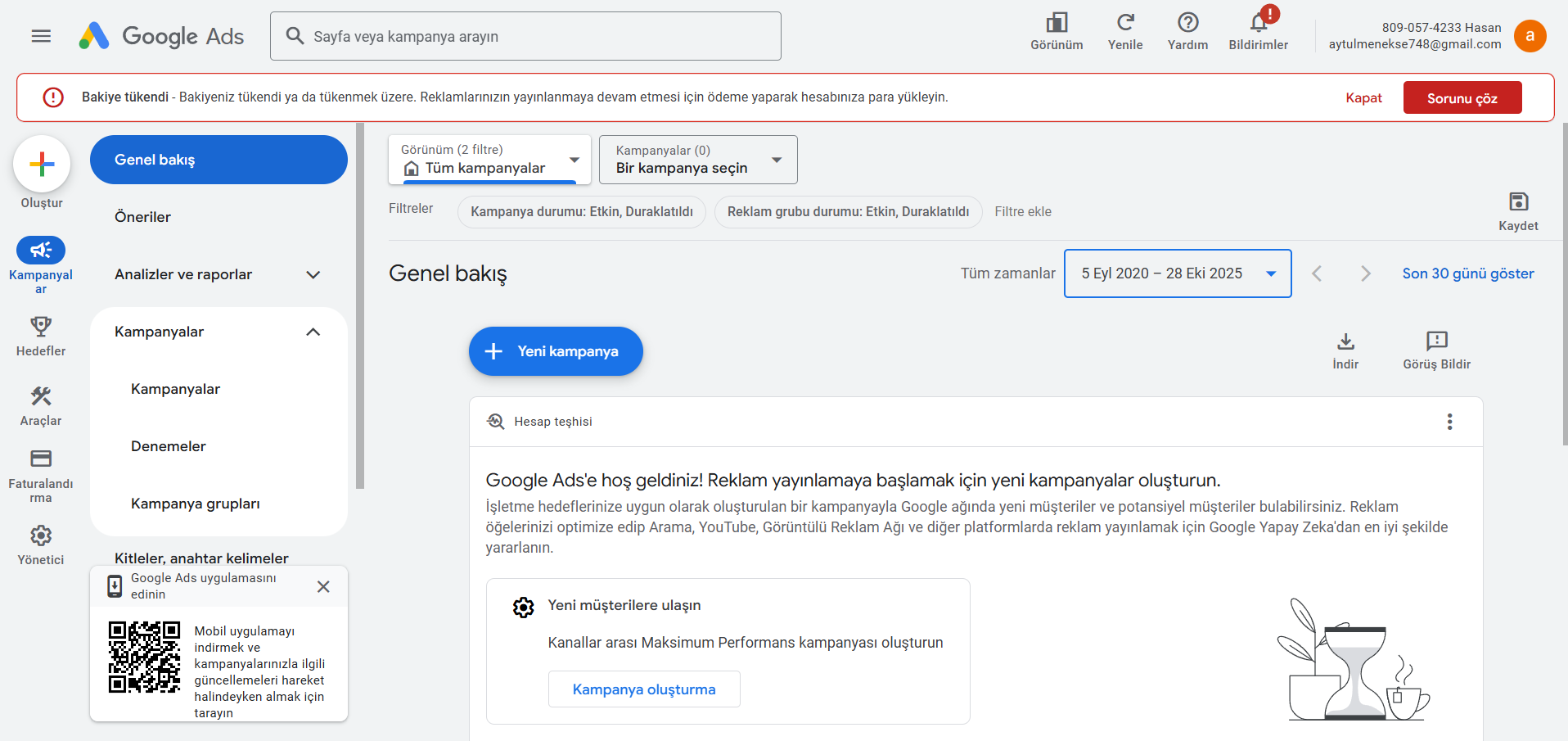Image resolution: width=1568 pixels, height=741 pixels.
Task: Open Bildirimler notification bell
Action: (1258, 24)
